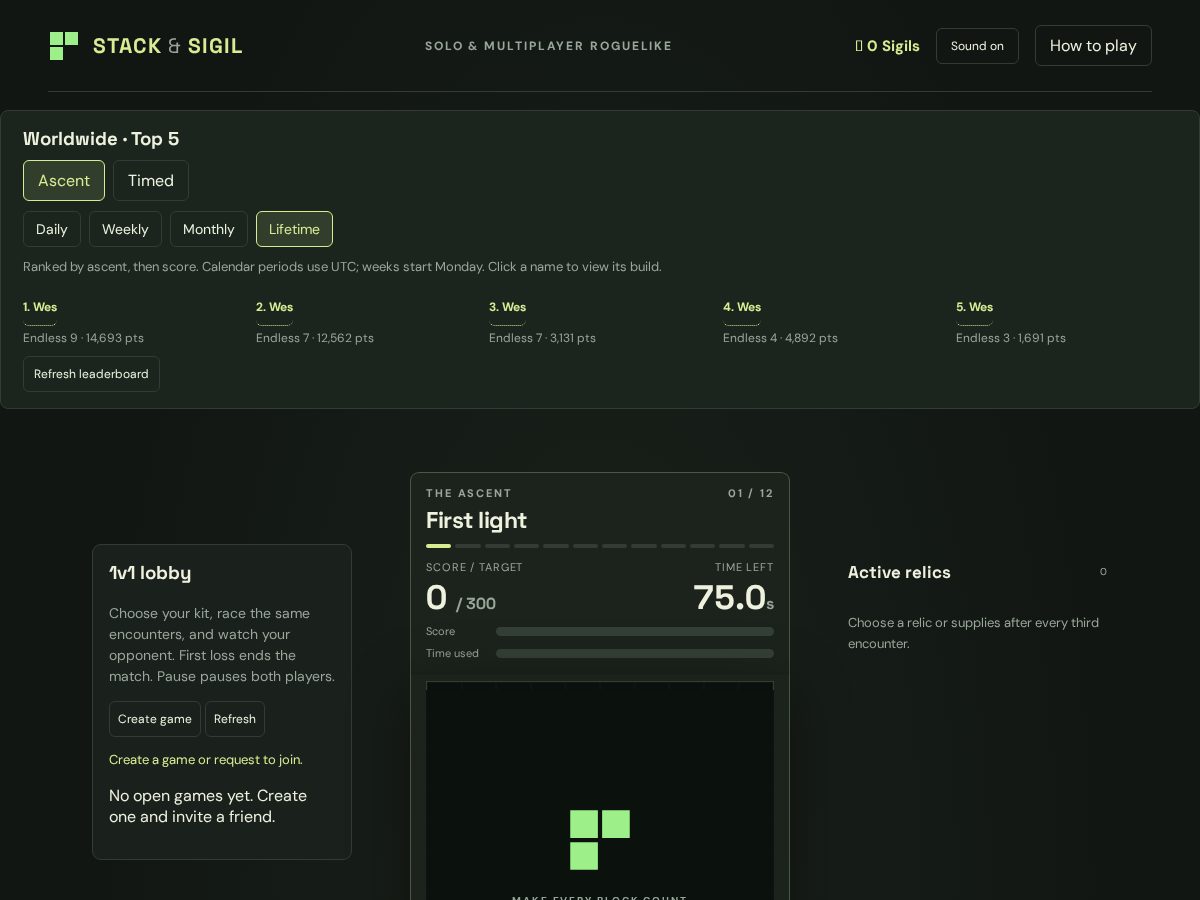Select the Monthly period filter
The image size is (1200, 900).
point(209,229)
